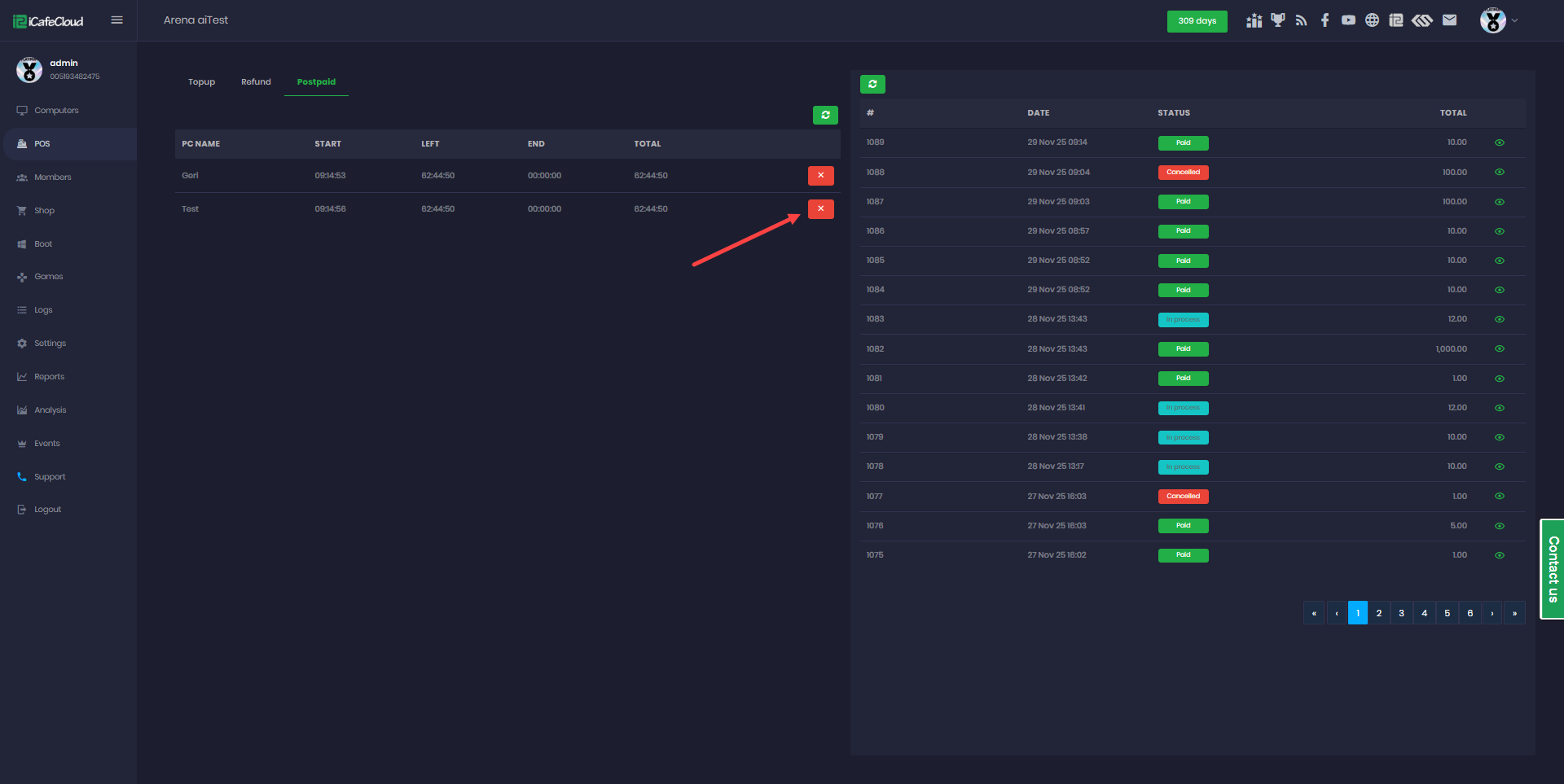Refresh the orders table
Viewport: 1564px width, 784px height.
click(x=872, y=84)
